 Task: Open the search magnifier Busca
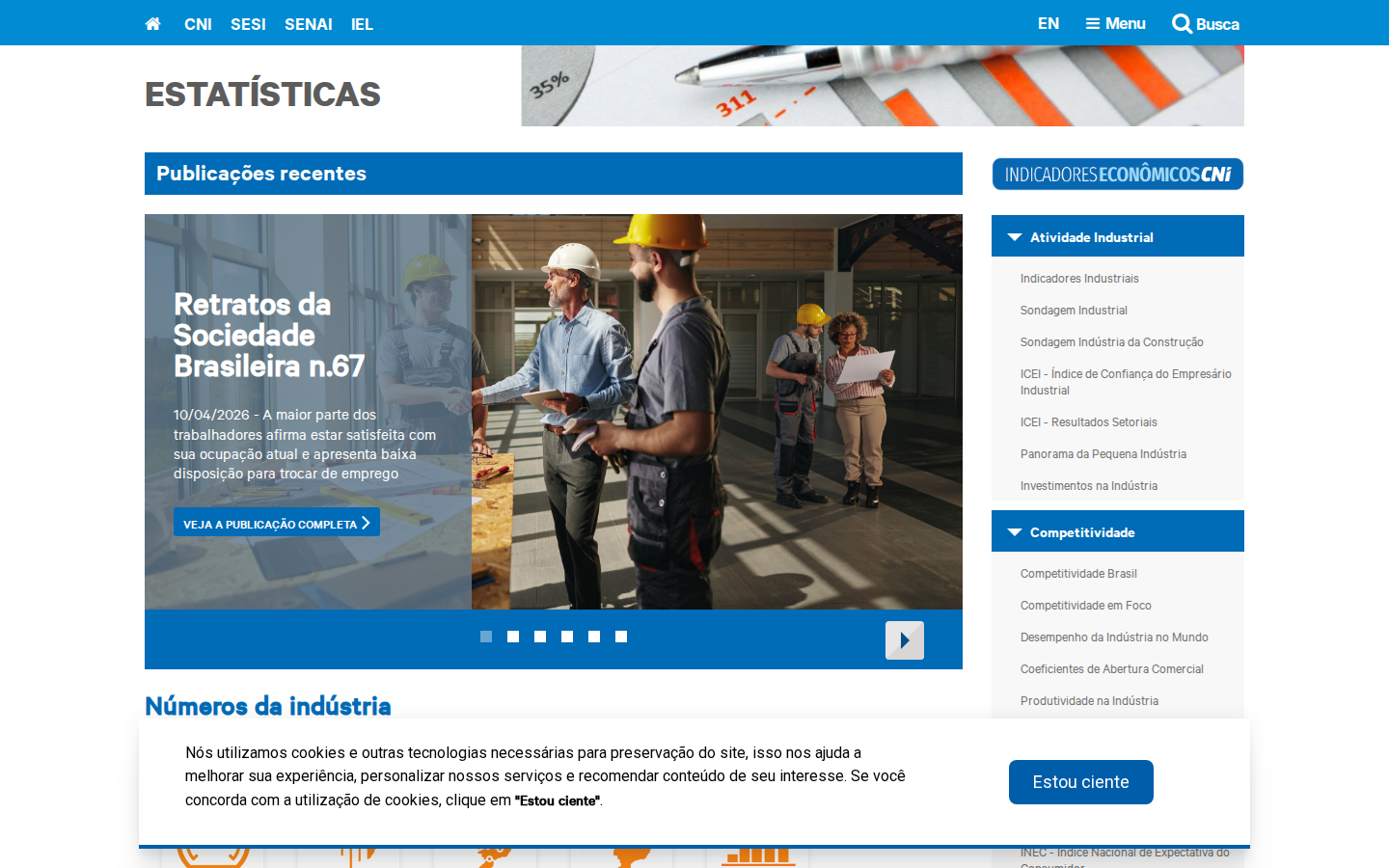click(x=1206, y=24)
